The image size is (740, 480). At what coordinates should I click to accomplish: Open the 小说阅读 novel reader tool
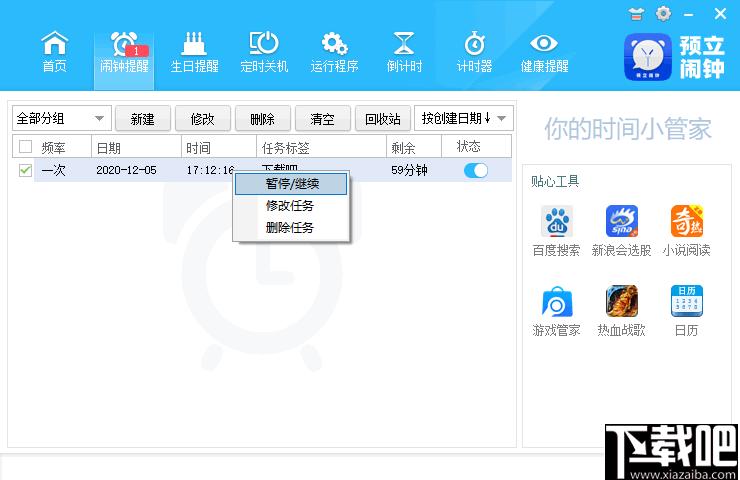(x=686, y=231)
